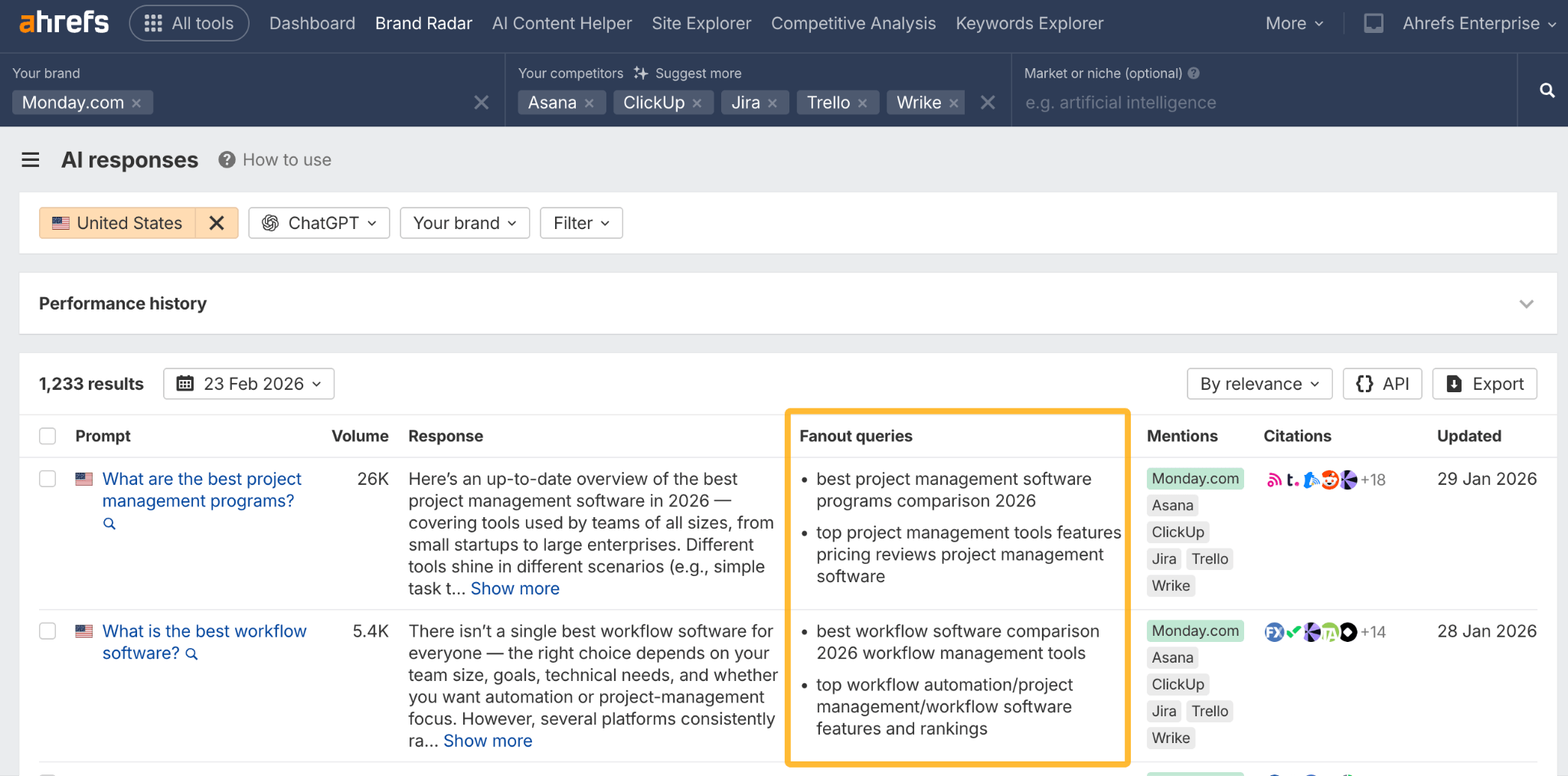The height and width of the screenshot is (776, 1568).
Task: Click the search magnifier in the header
Action: click(x=1547, y=90)
